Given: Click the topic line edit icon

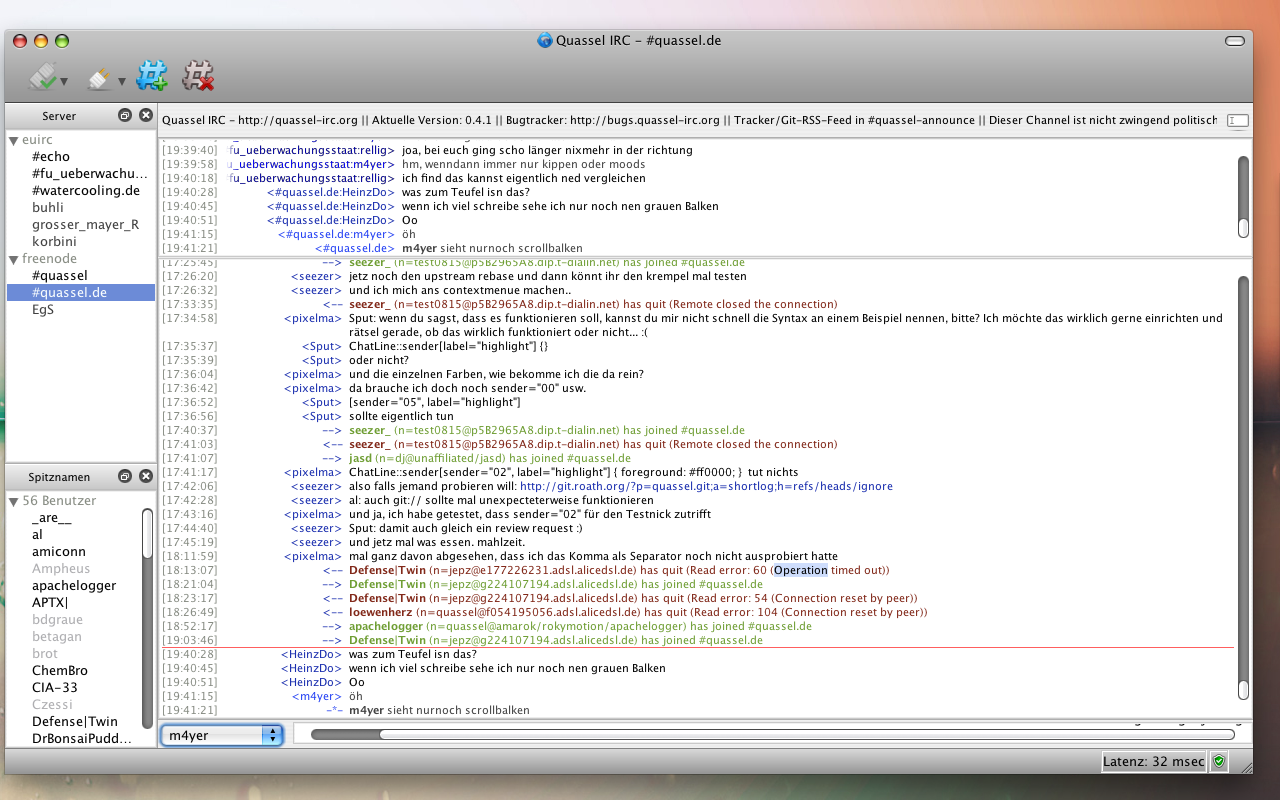Looking at the screenshot, I should 1238,120.
